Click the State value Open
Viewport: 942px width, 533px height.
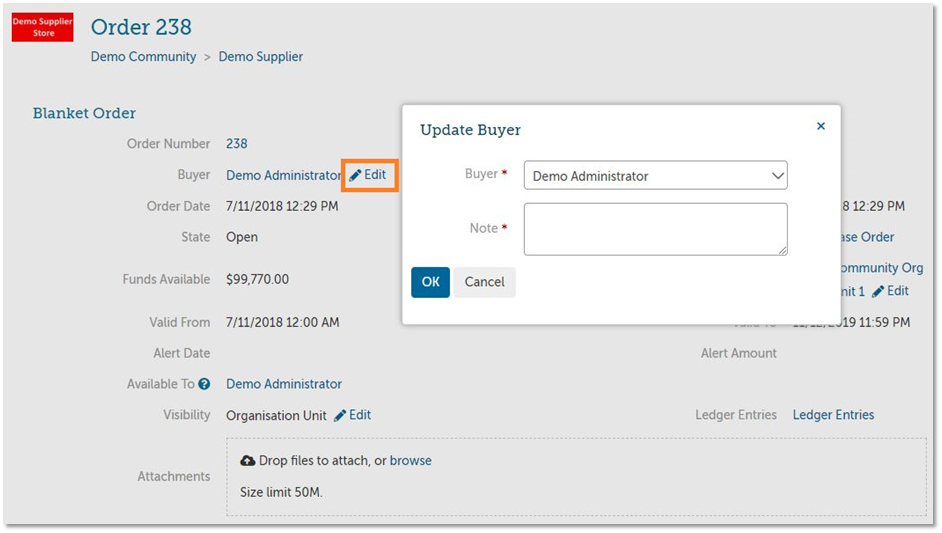[242, 237]
